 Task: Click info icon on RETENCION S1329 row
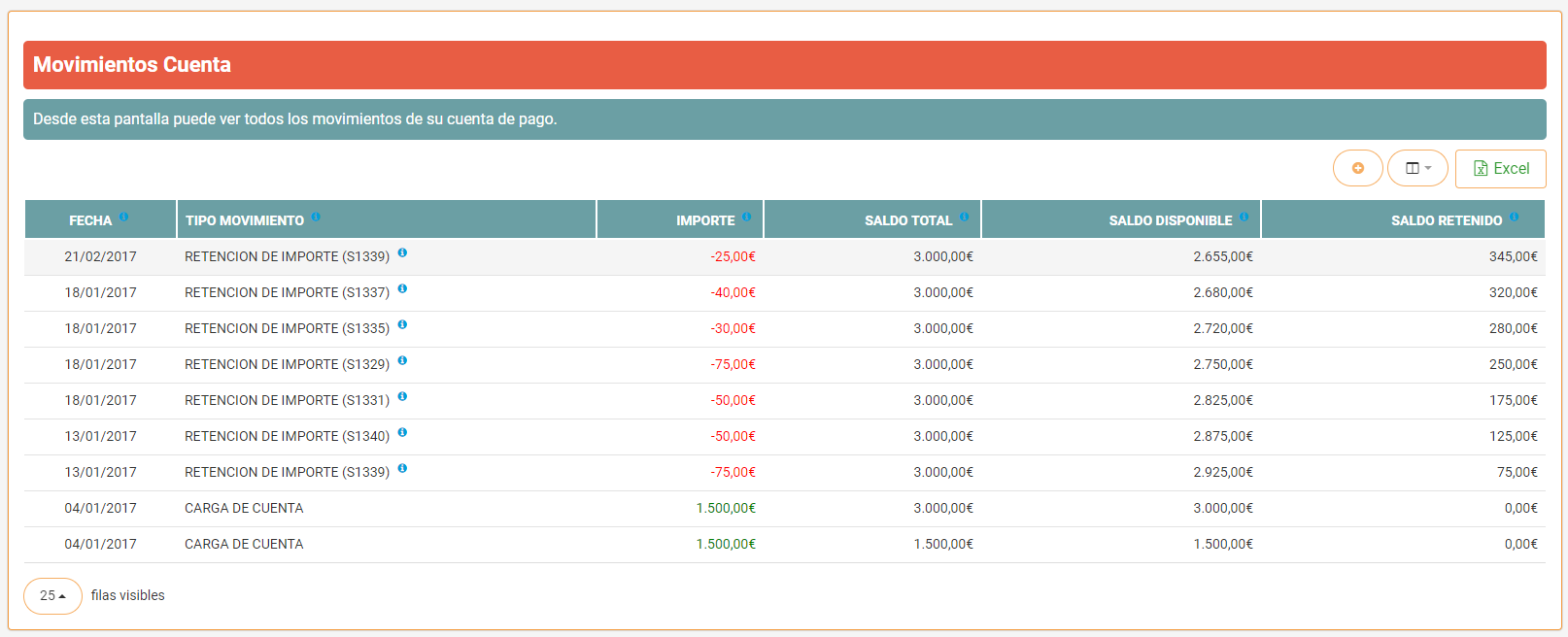point(402,360)
